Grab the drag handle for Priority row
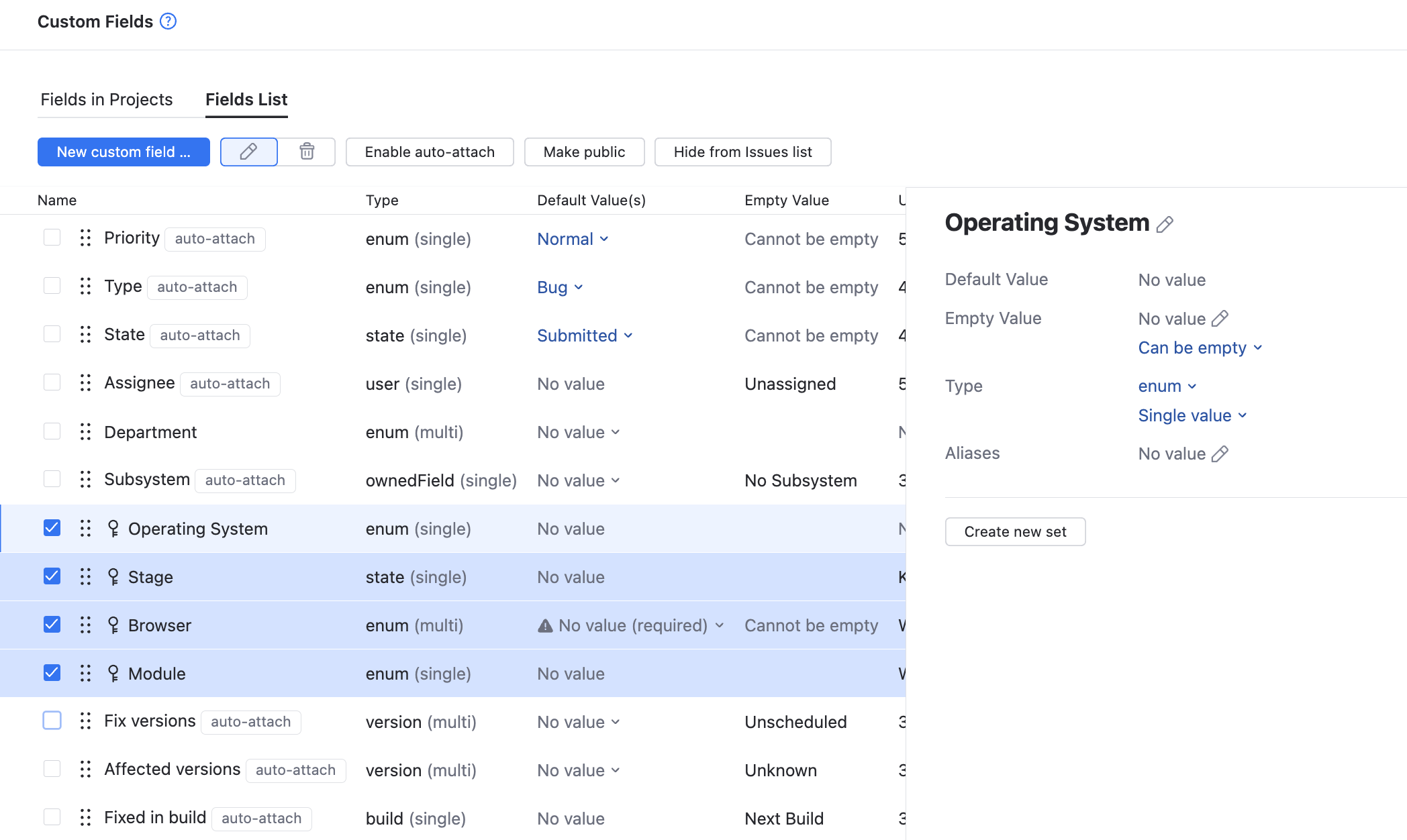Screen dimensions: 1407x840 click(85, 238)
